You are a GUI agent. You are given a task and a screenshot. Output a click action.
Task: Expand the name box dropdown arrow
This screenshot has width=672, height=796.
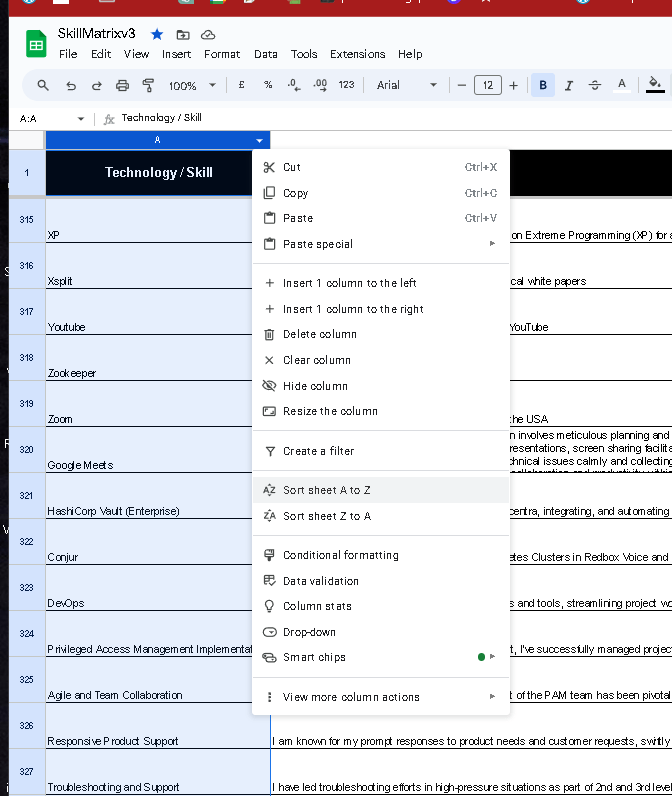point(81,119)
